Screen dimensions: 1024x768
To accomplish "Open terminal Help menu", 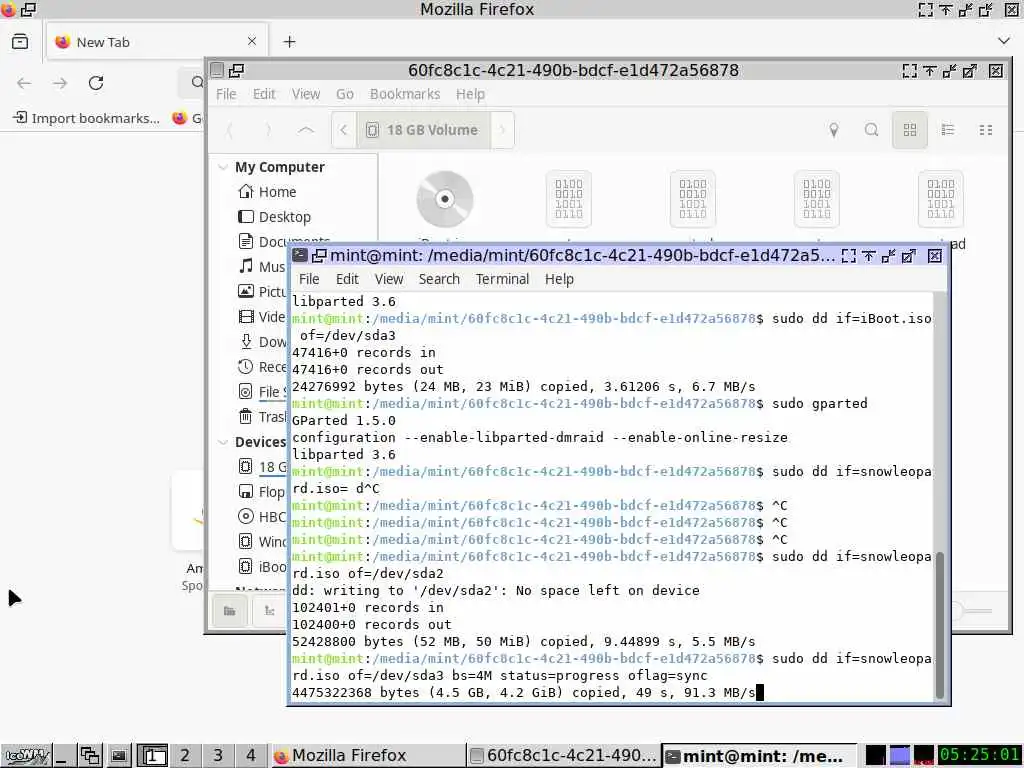I will 559,279.
